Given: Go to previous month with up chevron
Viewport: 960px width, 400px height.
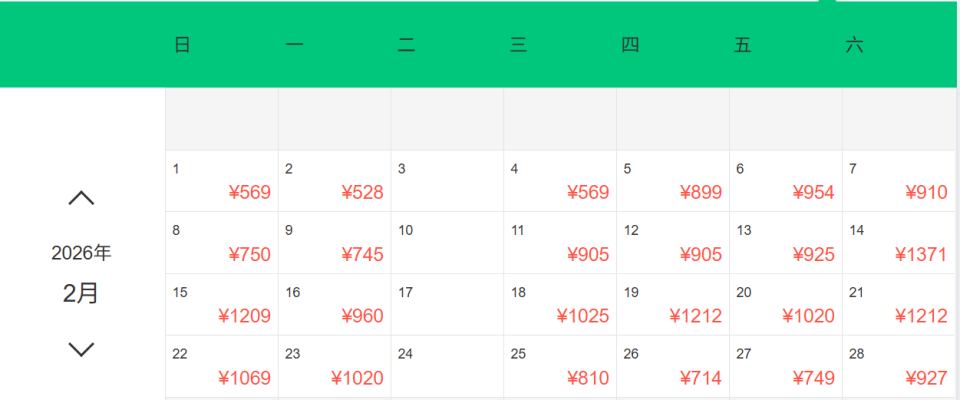Looking at the screenshot, I should (81, 198).
